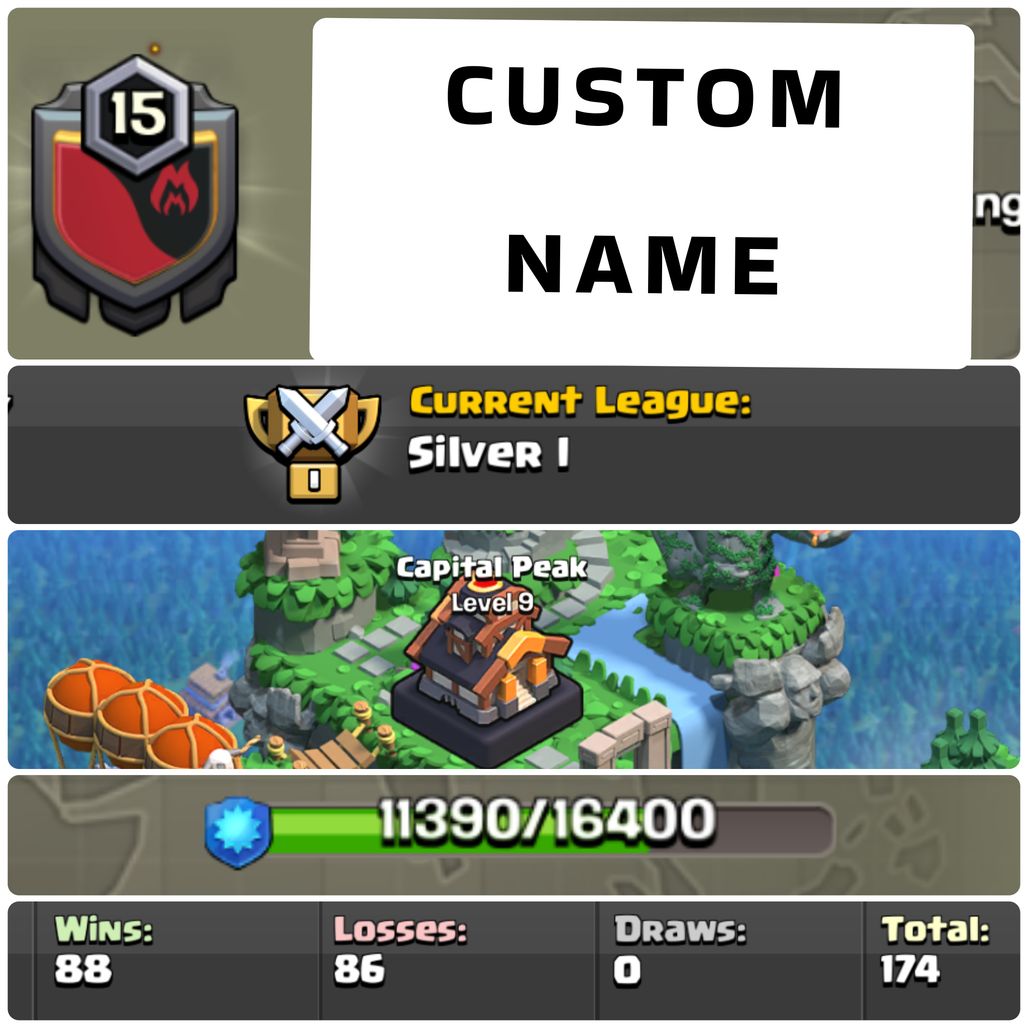
Task: Tap the Capital Peak label
Action: tap(492, 568)
